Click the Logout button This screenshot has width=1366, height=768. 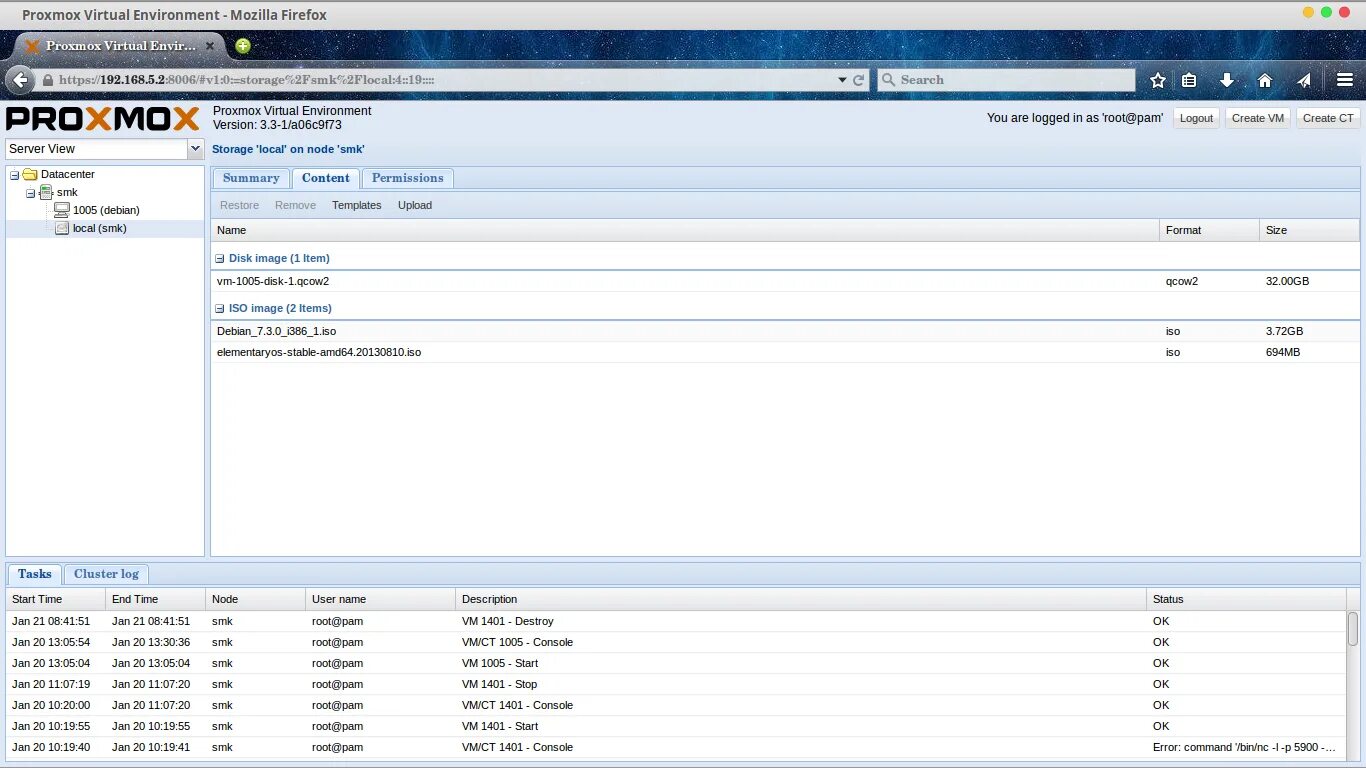tap(1196, 118)
